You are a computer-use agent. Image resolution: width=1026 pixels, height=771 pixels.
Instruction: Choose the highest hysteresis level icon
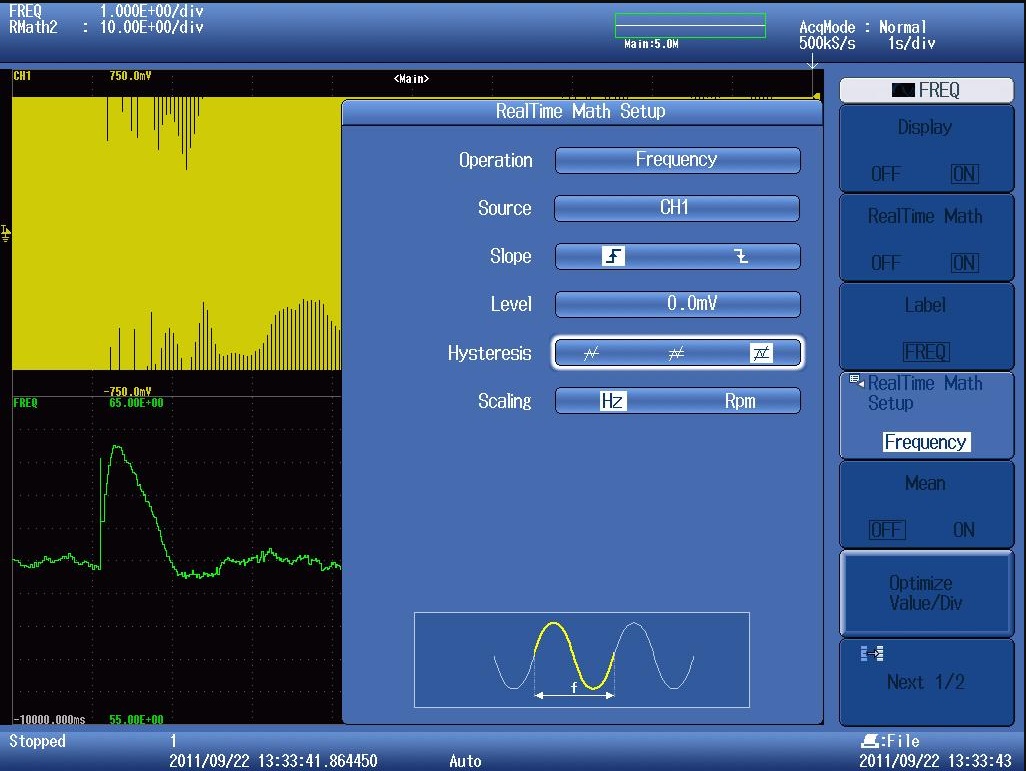(761, 353)
